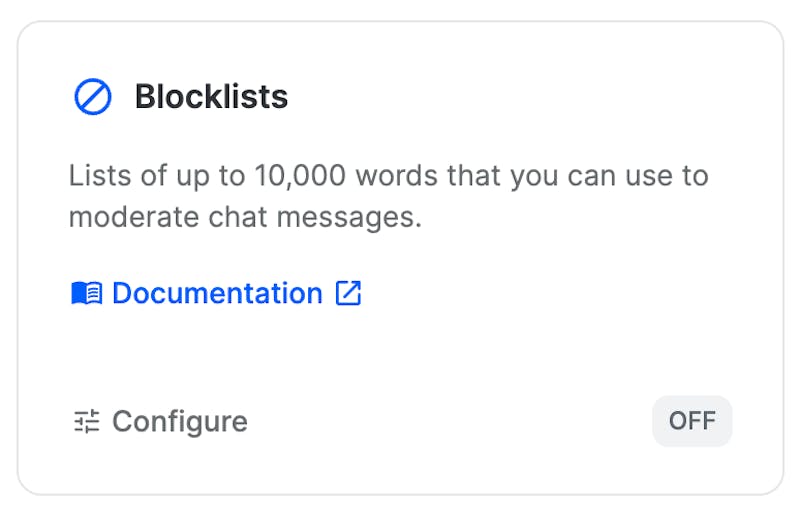The height and width of the screenshot is (506, 800).
Task: Click the blank area right of Blocklists title
Action: (x=520, y=97)
